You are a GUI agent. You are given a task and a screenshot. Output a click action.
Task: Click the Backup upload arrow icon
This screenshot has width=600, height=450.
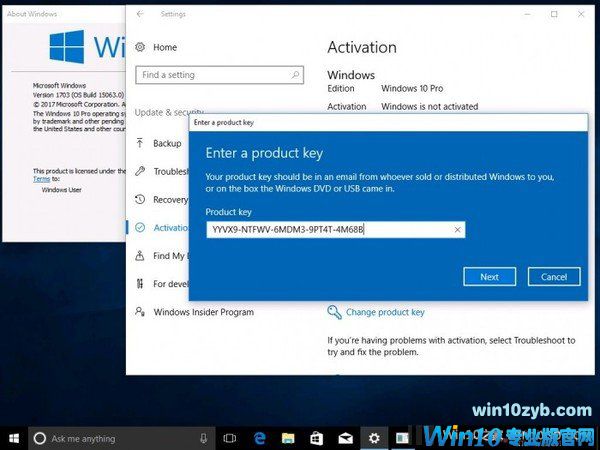140,143
